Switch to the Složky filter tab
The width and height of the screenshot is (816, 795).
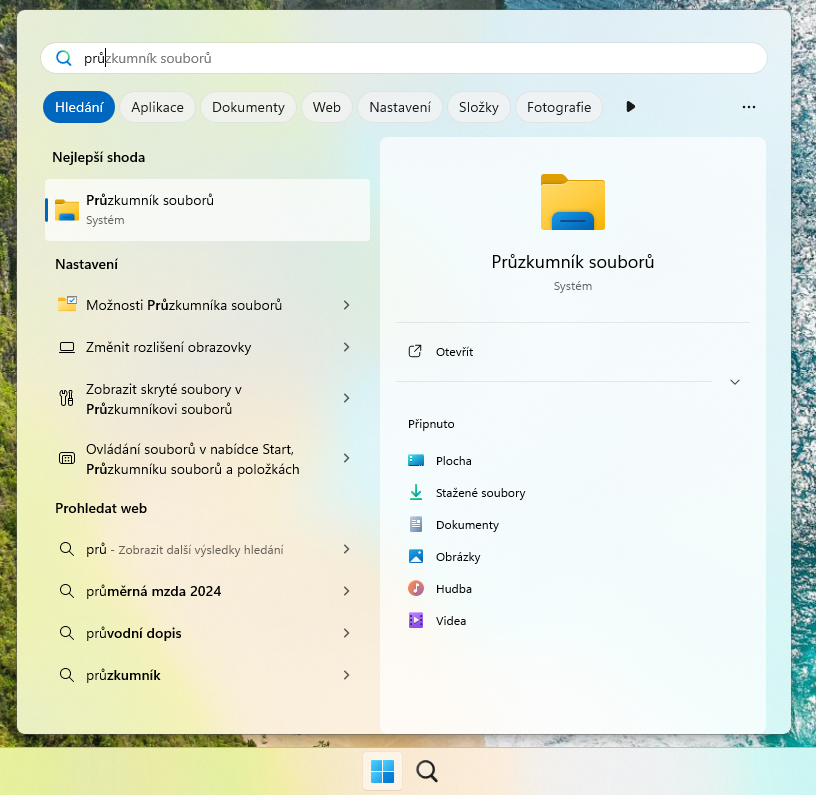[479, 107]
